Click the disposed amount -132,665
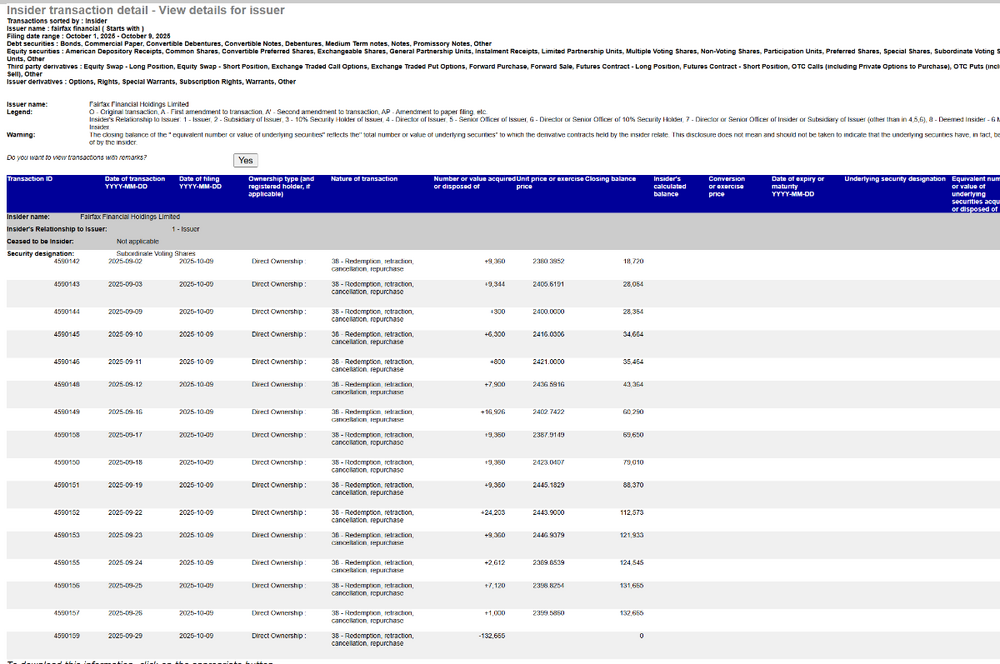This screenshot has width=1000, height=664. pos(492,636)
